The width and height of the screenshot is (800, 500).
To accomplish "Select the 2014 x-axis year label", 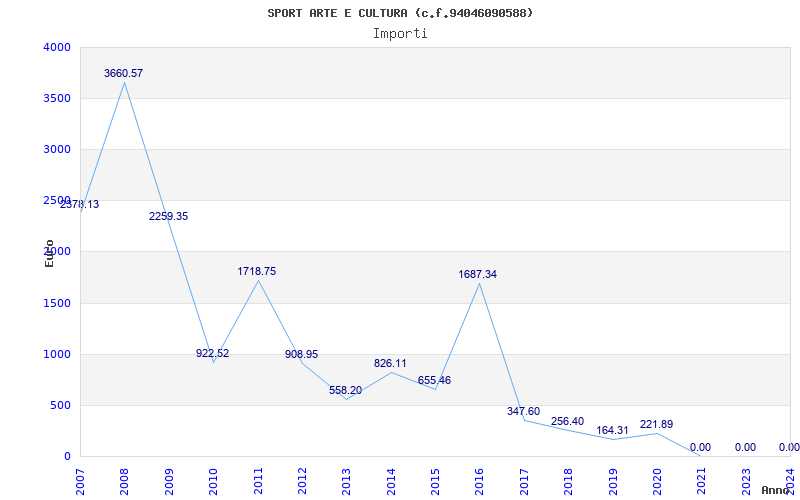I will [391, 481].
